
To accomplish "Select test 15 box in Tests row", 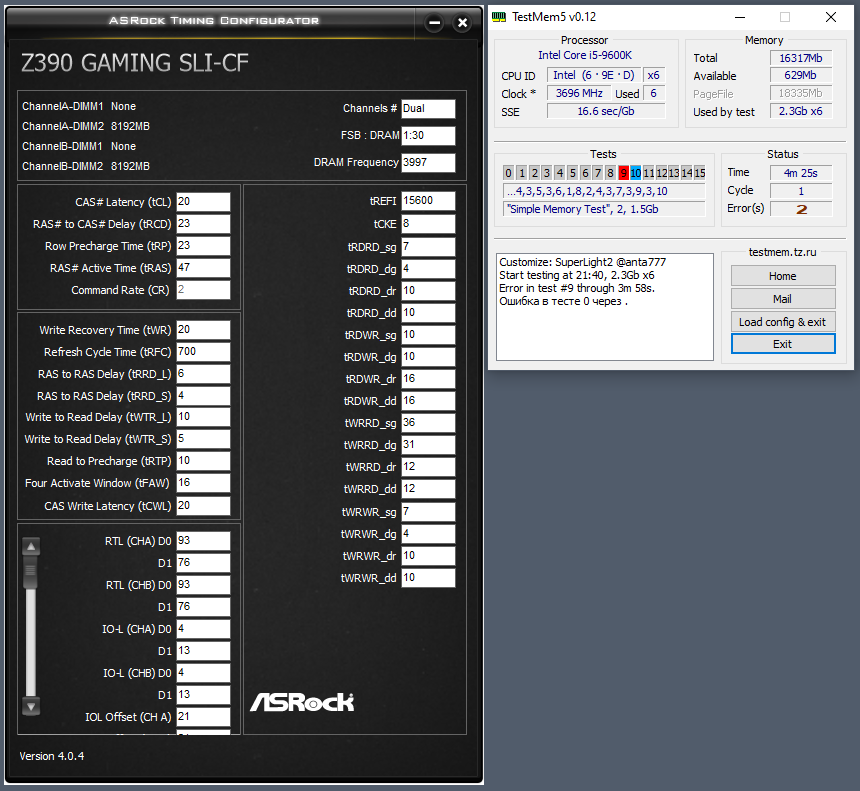I will coord(700,173).
